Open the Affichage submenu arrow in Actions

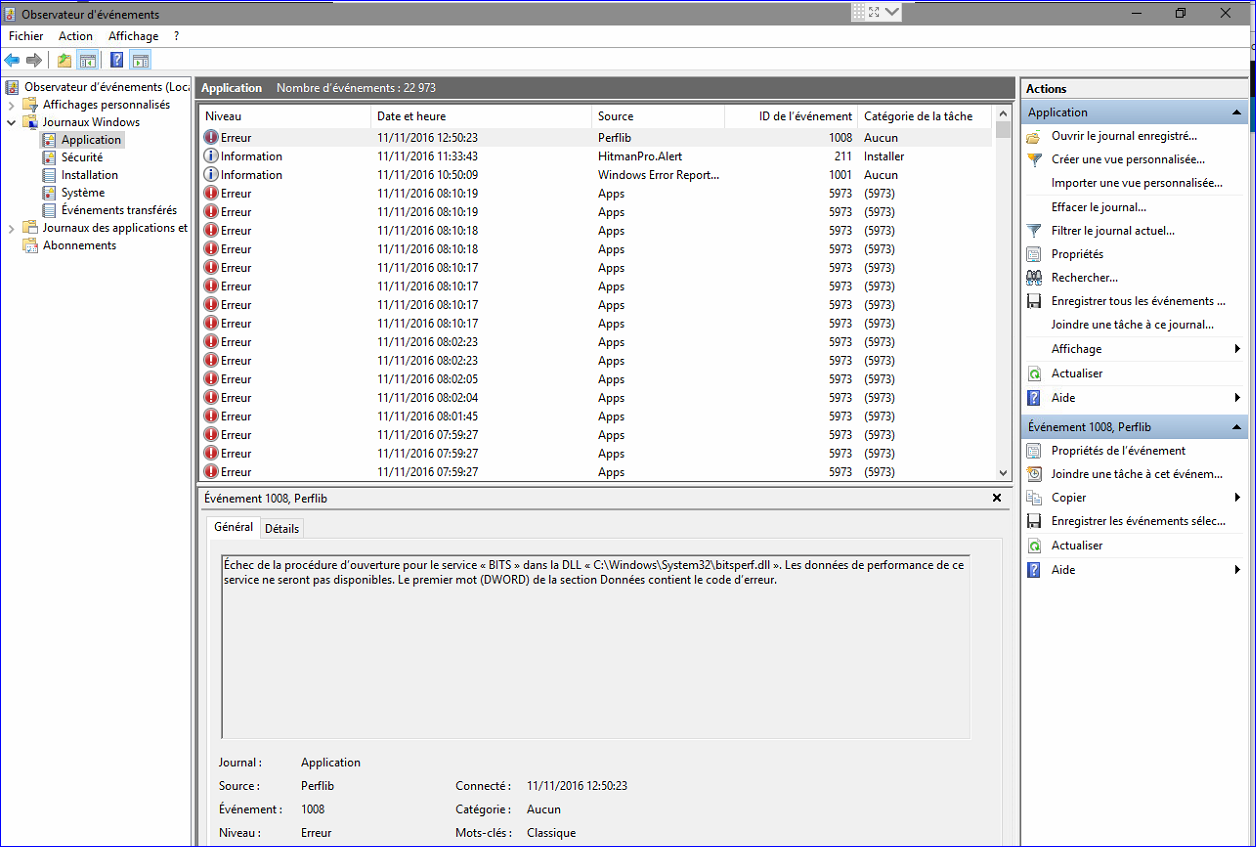click(1238, 349)
